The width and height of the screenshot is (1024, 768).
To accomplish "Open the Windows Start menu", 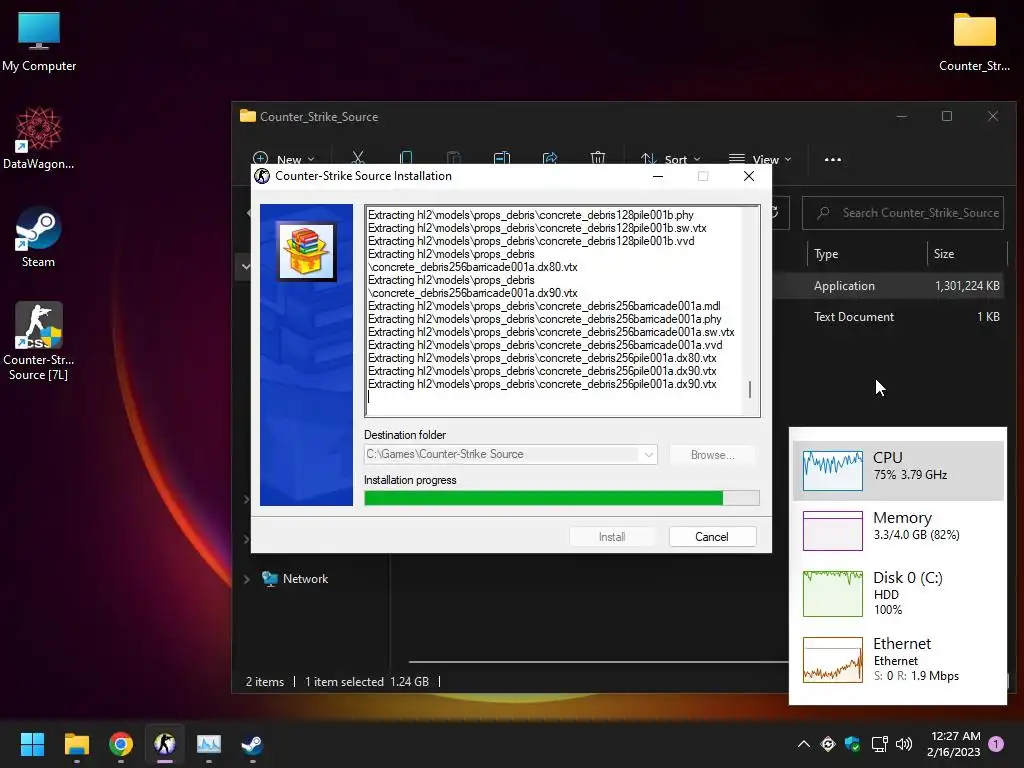I will [x=32, y=744].
